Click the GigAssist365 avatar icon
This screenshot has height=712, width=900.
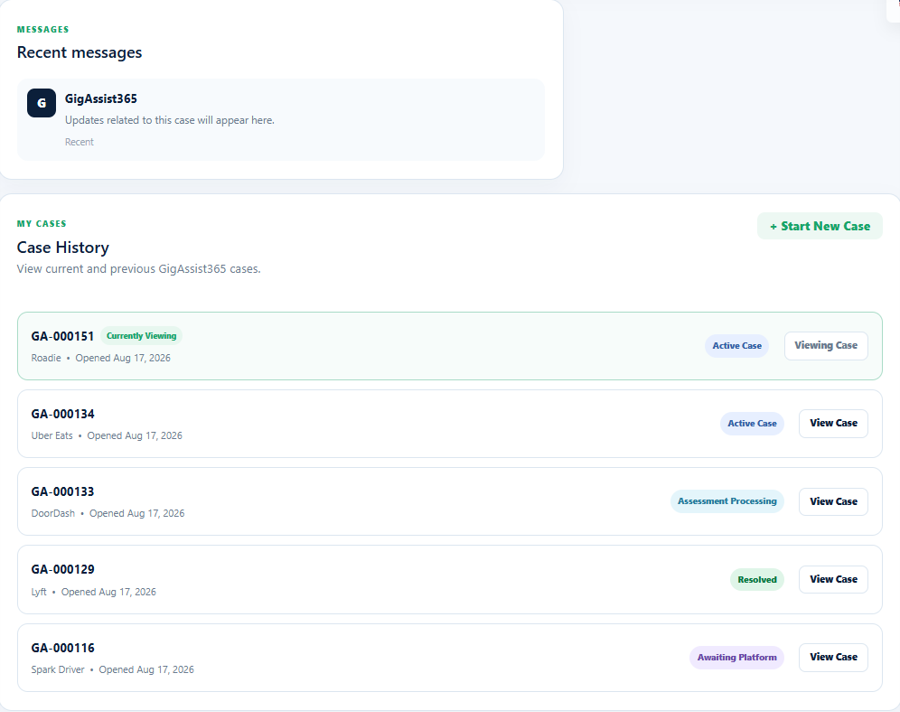point(41,103)
